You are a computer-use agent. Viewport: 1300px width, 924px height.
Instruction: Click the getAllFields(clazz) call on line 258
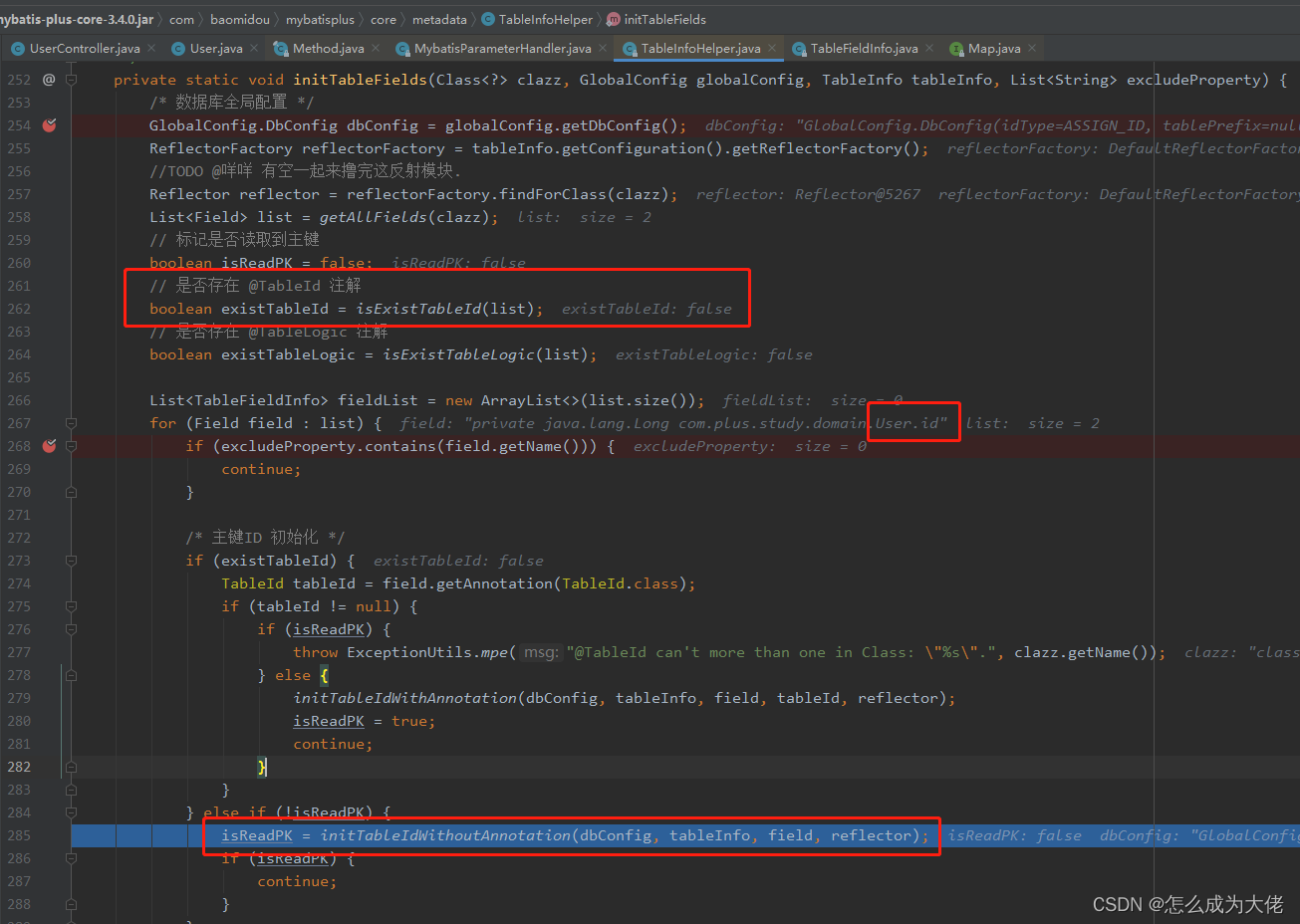click(x=404, y=217)
